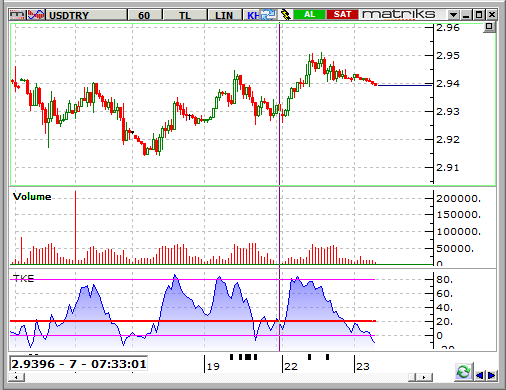Change the 60 minute period button
The image size is (506, 390).
pos(144,15)
